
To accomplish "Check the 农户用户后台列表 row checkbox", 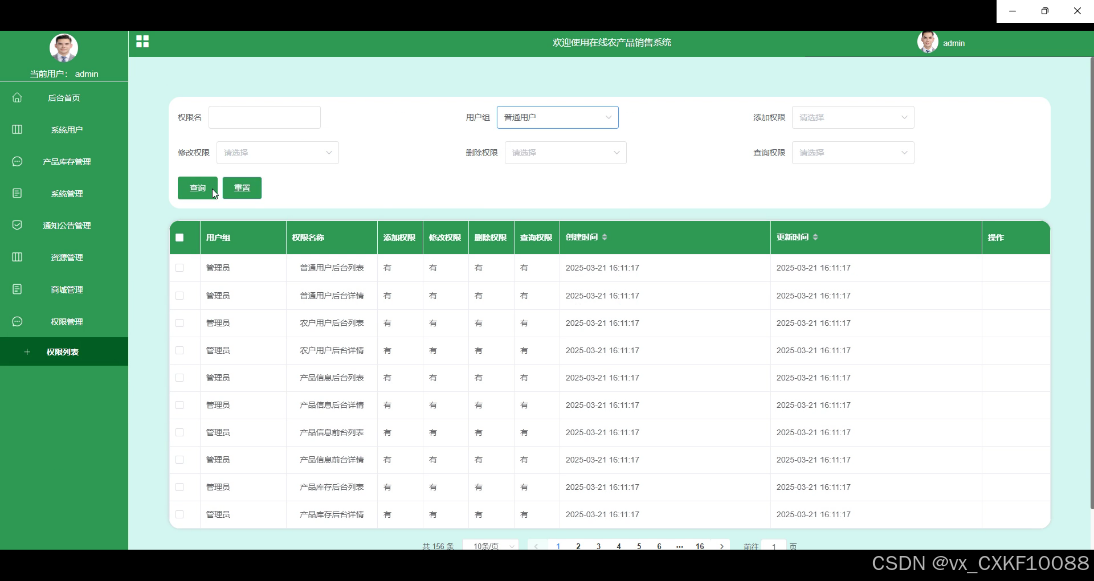I will (x=180, y=323).
